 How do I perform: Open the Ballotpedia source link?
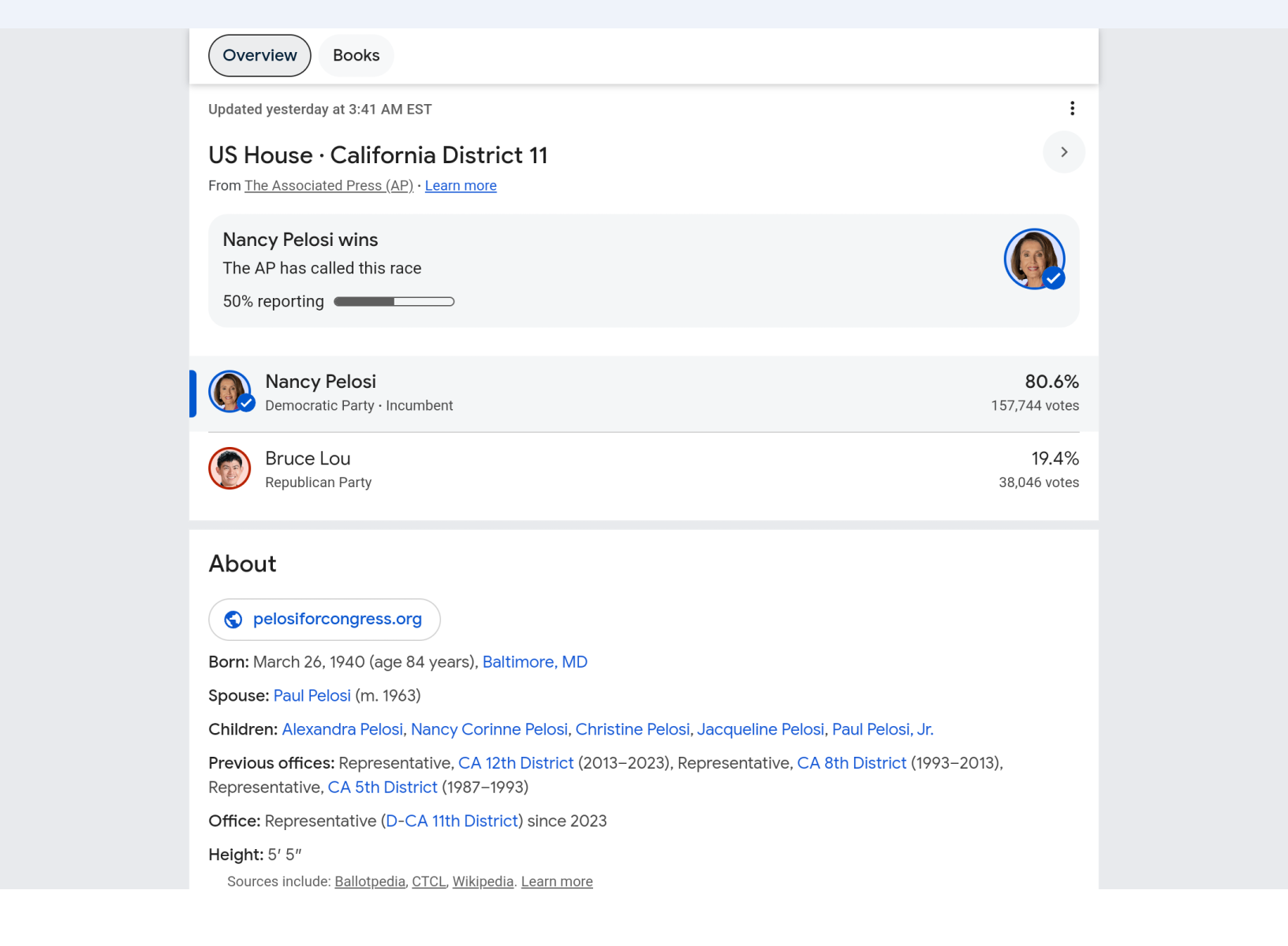tap(370, 882)
